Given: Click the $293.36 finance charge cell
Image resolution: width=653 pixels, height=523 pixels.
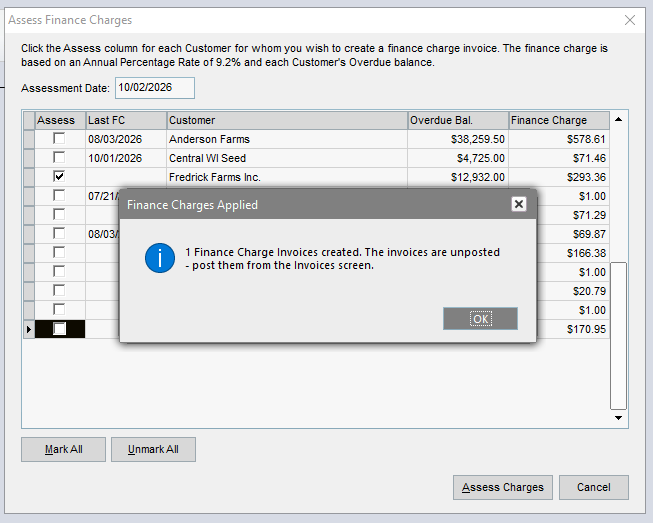Looking at the screenshot, I should click(x=559, y=177).
